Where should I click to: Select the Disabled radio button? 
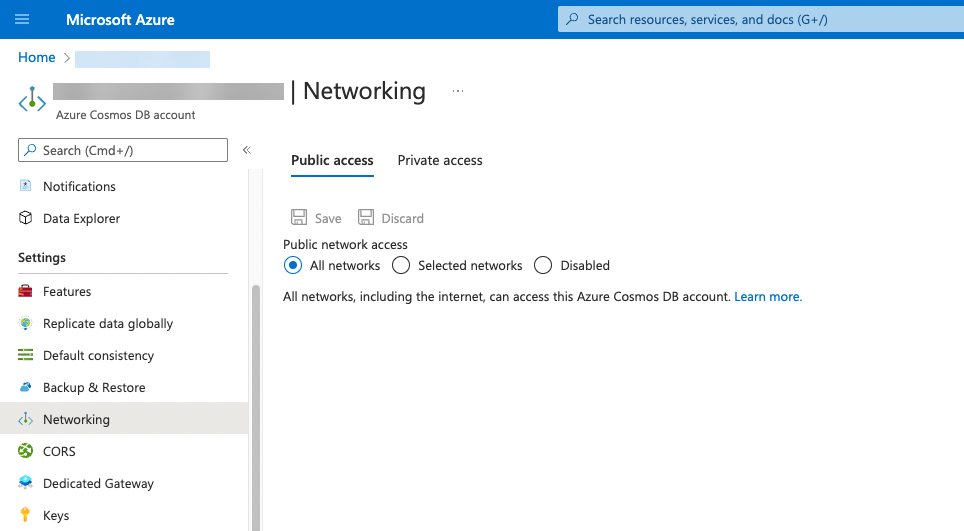pos(543,266)
